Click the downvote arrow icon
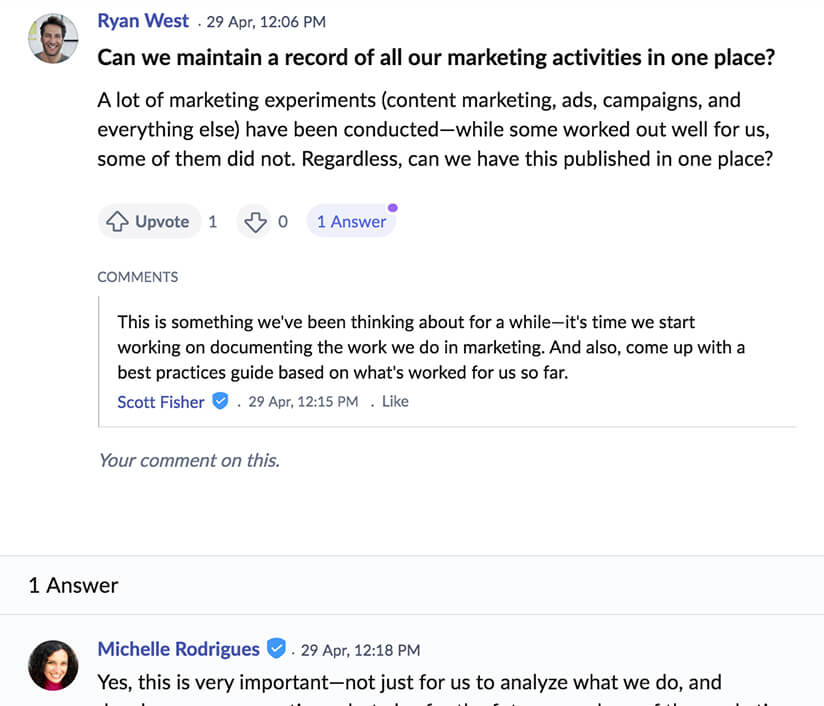The height and width of the screenshot is (706, 824). point(255,222)
